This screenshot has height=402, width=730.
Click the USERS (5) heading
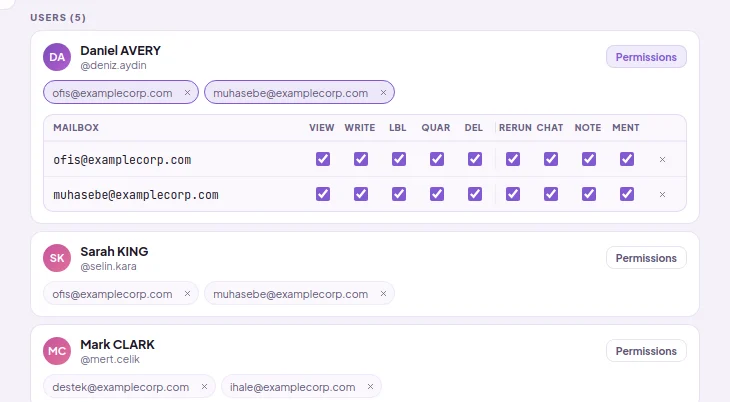coord(58,18)
